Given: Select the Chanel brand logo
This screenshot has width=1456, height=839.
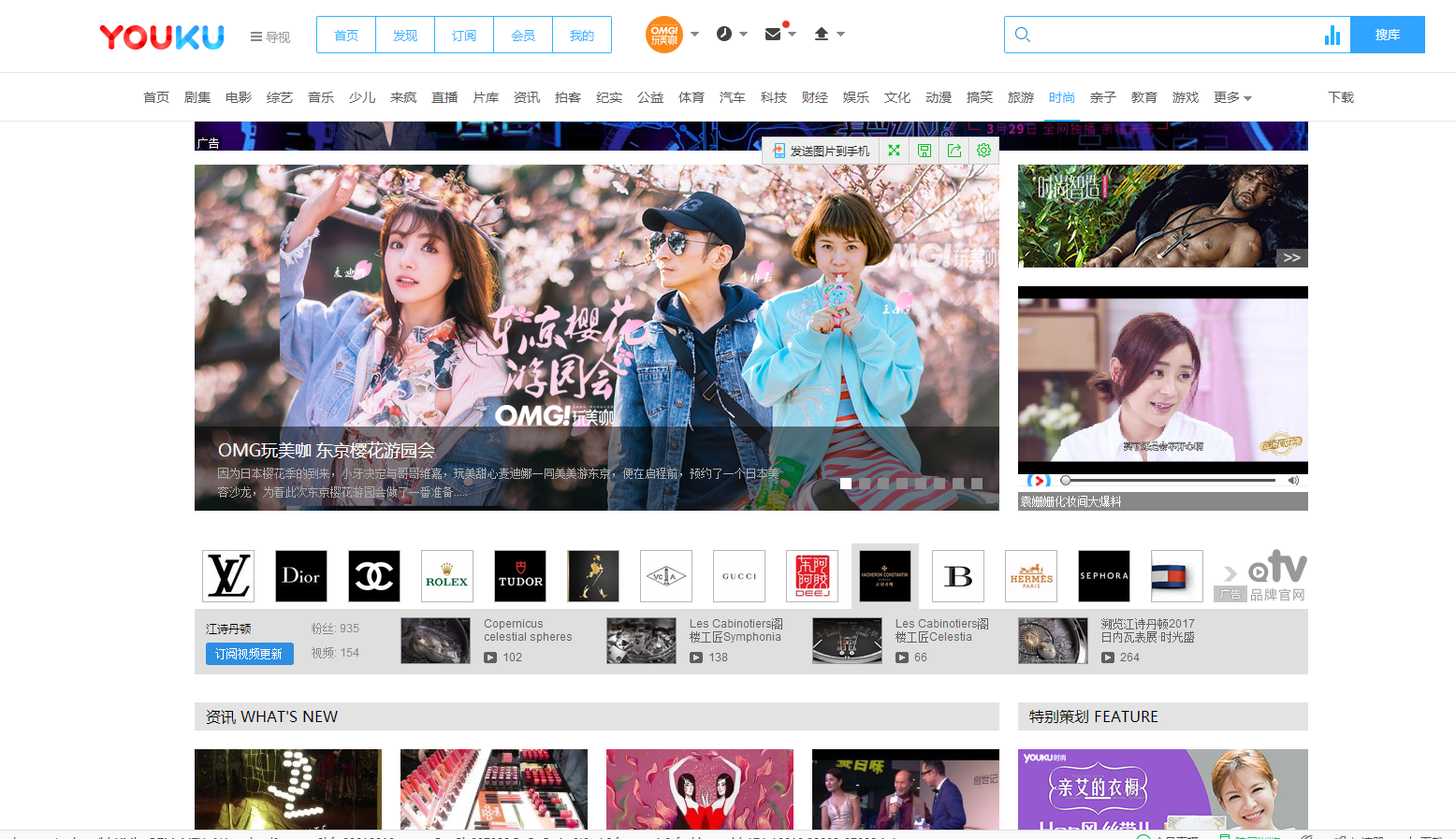Looking at the screenshot, I should pyautogui.click(x=374, y=576).
